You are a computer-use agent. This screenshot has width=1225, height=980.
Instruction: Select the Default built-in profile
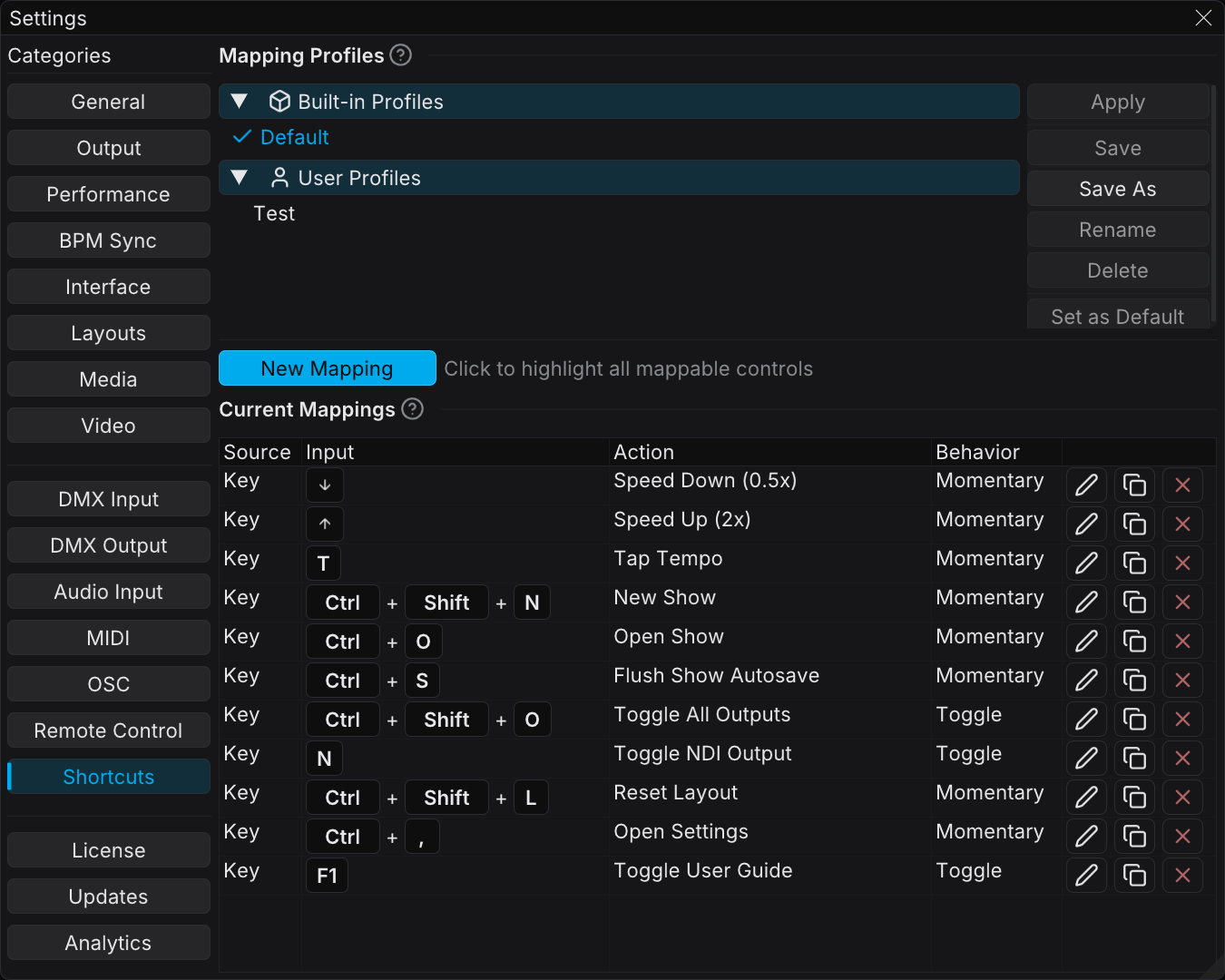pyautogui.click(x=294, y=137)
